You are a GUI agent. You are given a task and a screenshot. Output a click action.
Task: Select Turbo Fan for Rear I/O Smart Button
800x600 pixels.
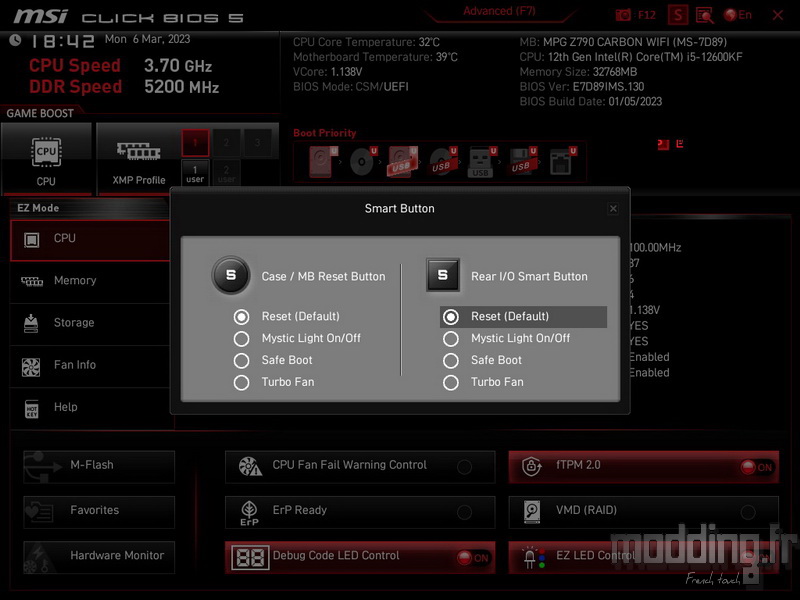point(451,383)
